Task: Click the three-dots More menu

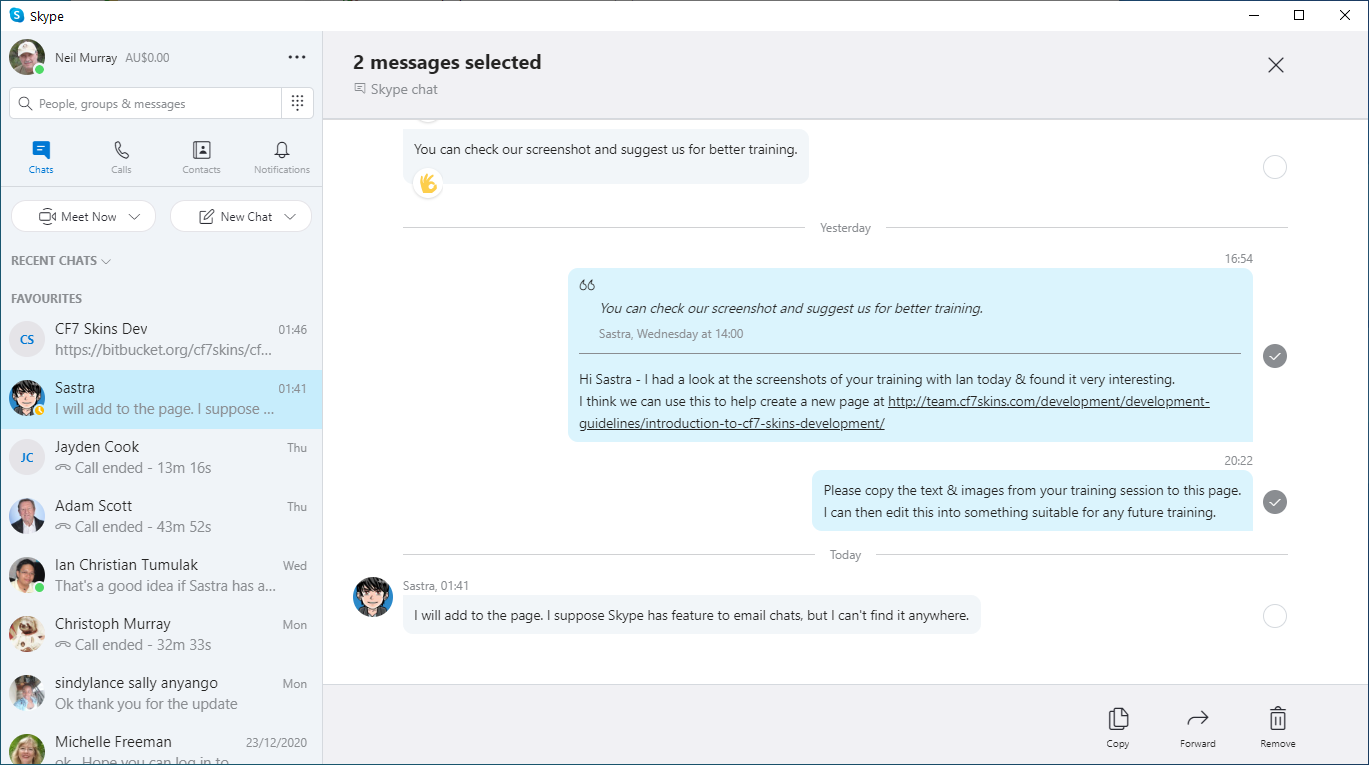Action: (x=297, y=57)
